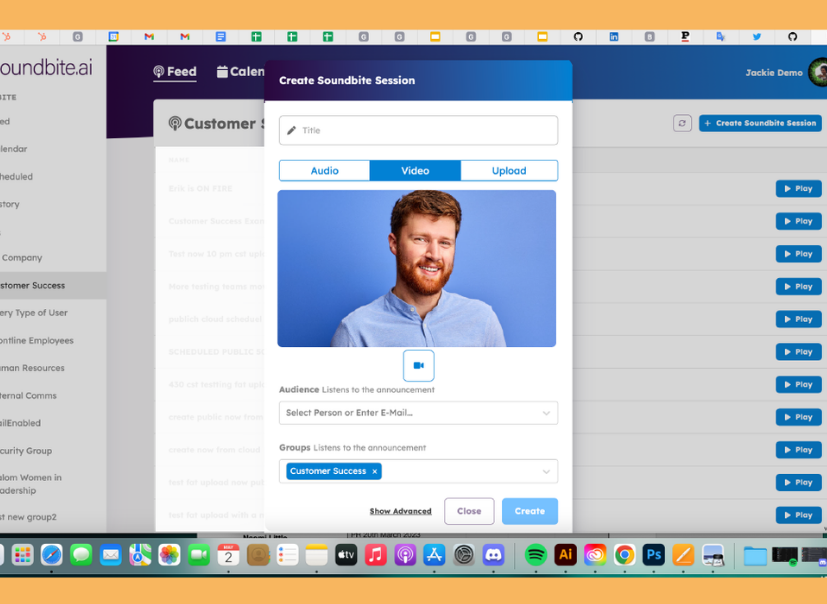Open the Feed tab
The height and width of the screenshot is (604, 827).
175,72
